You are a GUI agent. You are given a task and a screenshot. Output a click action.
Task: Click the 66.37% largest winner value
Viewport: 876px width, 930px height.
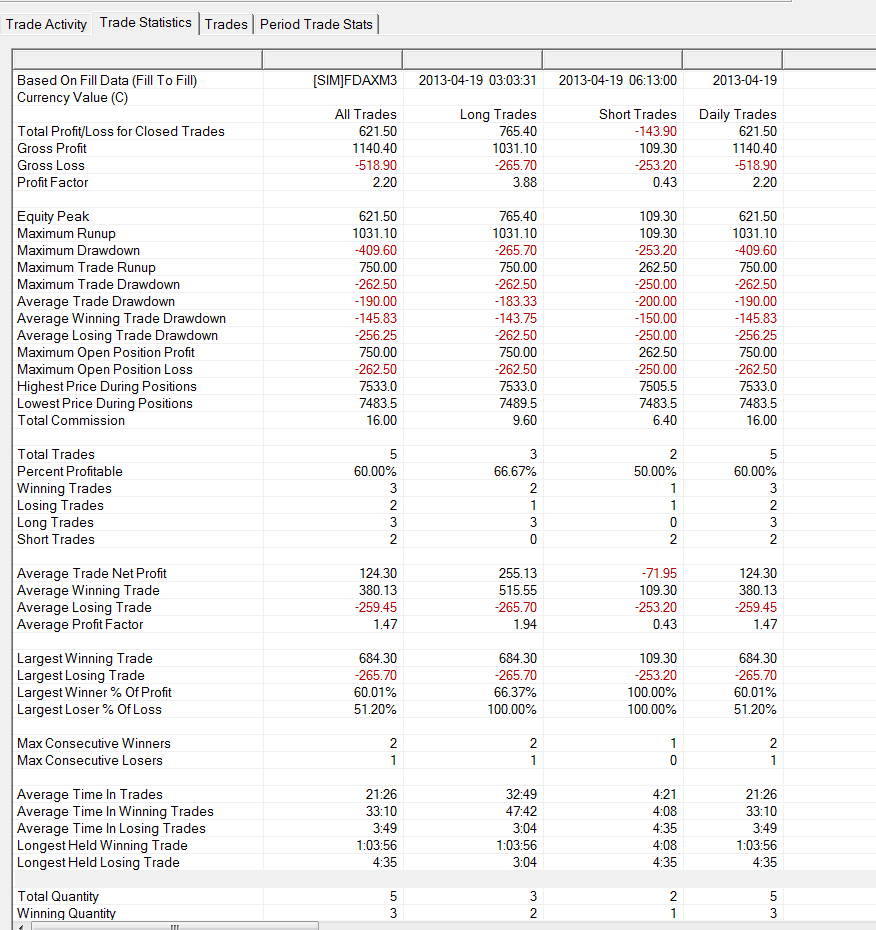(x=515, y=693)
